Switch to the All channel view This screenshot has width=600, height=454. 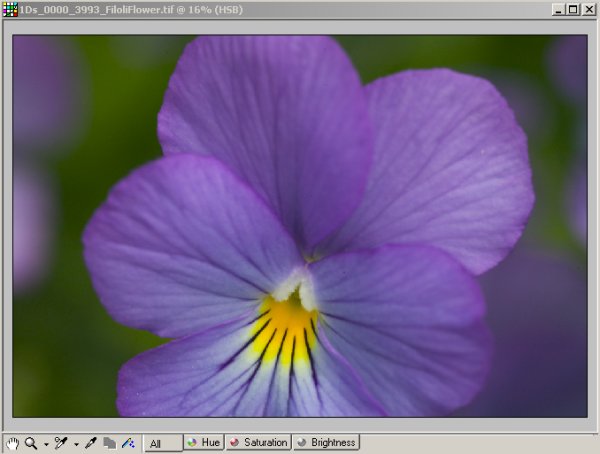(x=163, y=443)
